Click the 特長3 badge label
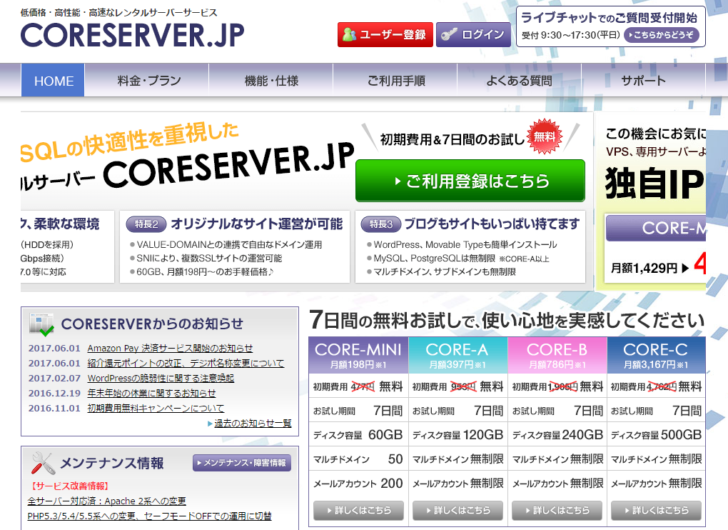The width and height of the screenshot is (728, 530). coord(381,225)
